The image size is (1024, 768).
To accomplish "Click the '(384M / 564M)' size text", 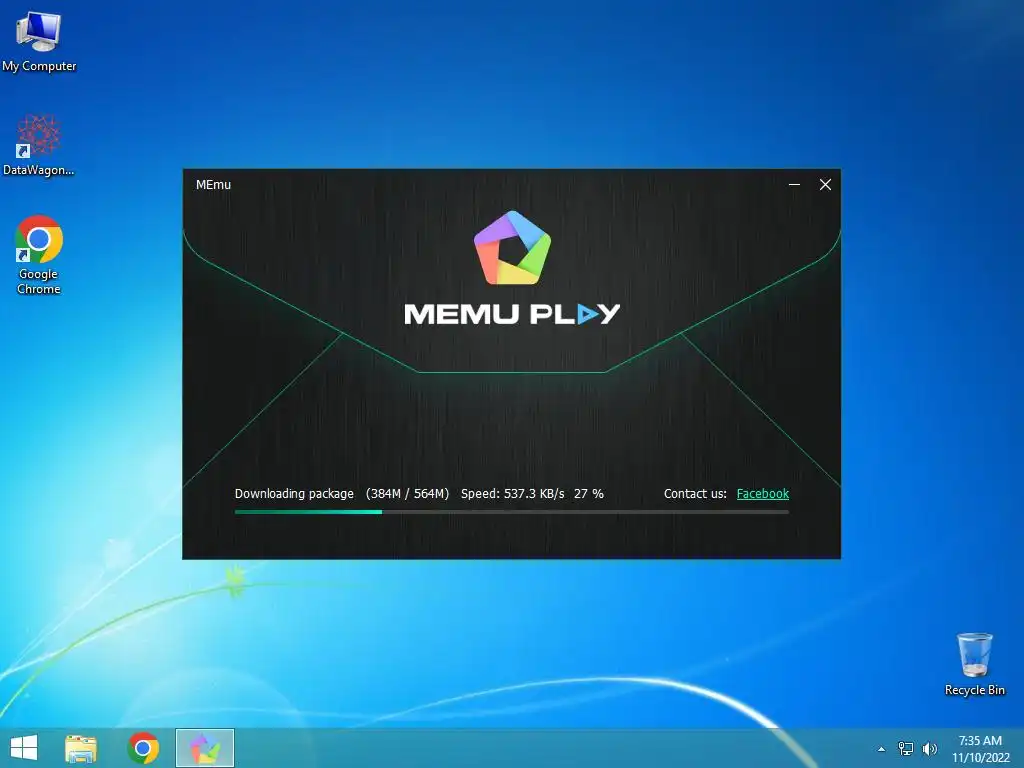I will coord(408,494).
